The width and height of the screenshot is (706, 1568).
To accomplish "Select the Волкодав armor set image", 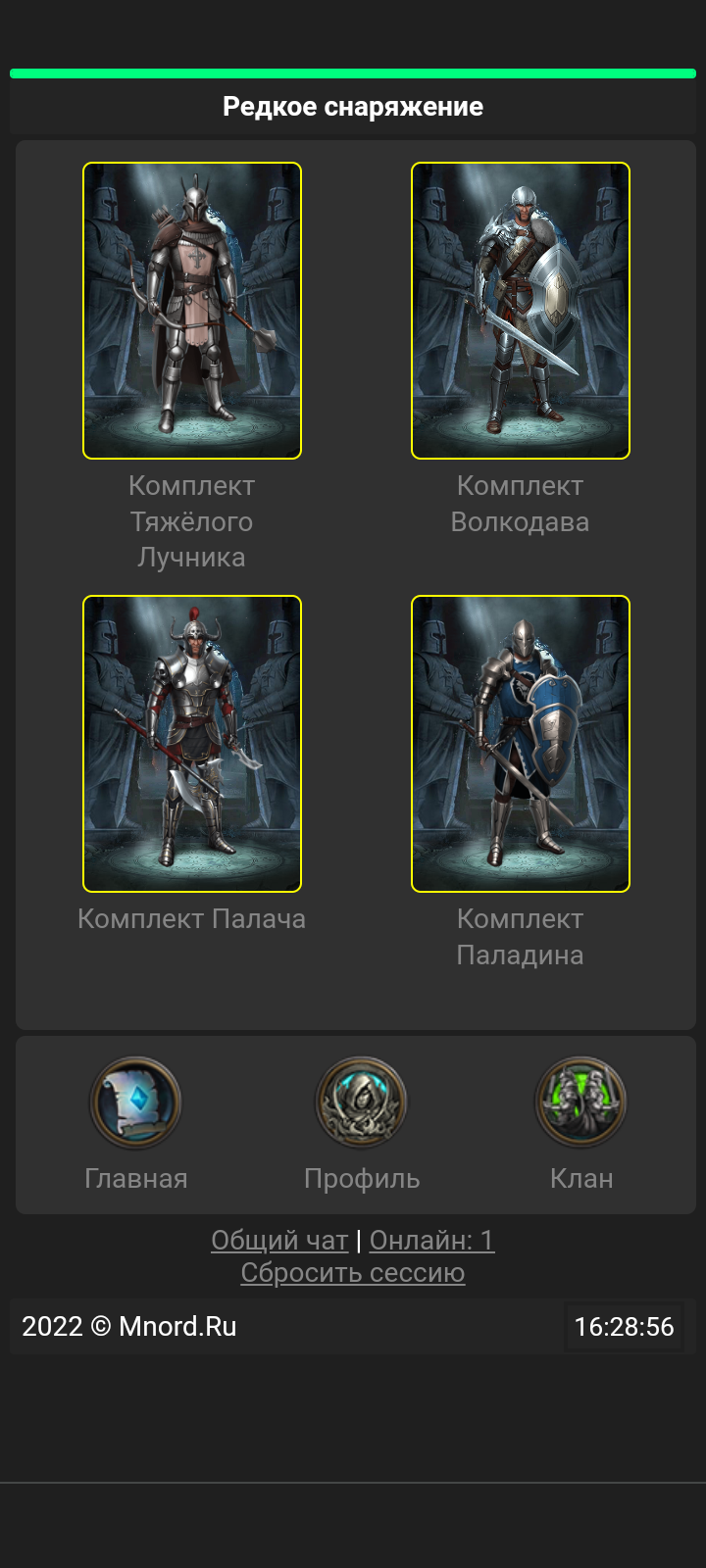I will point(521,311).
